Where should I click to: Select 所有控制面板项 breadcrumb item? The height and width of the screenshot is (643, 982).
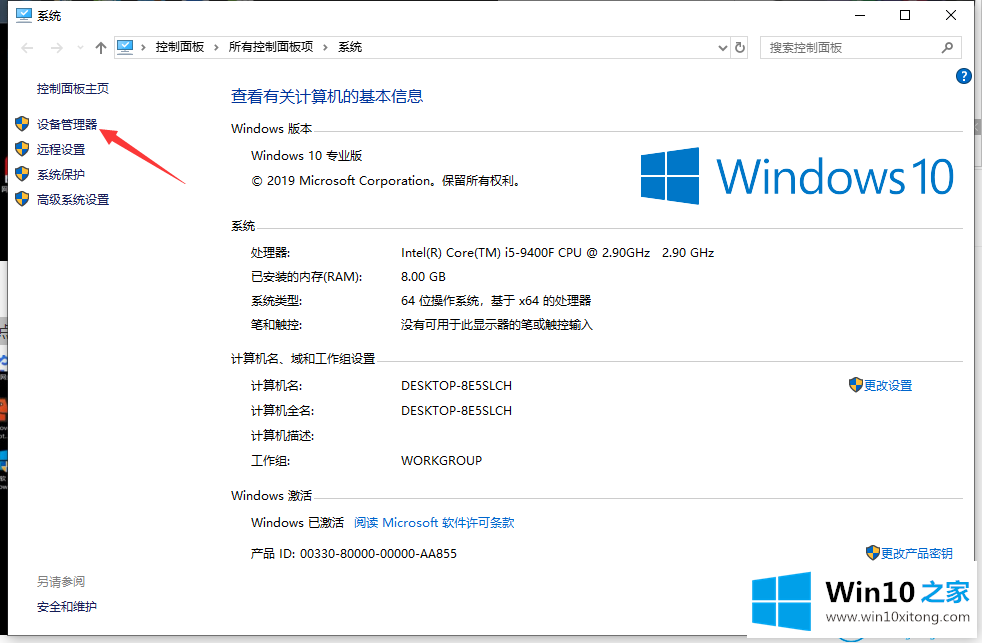tap(271, 47)
